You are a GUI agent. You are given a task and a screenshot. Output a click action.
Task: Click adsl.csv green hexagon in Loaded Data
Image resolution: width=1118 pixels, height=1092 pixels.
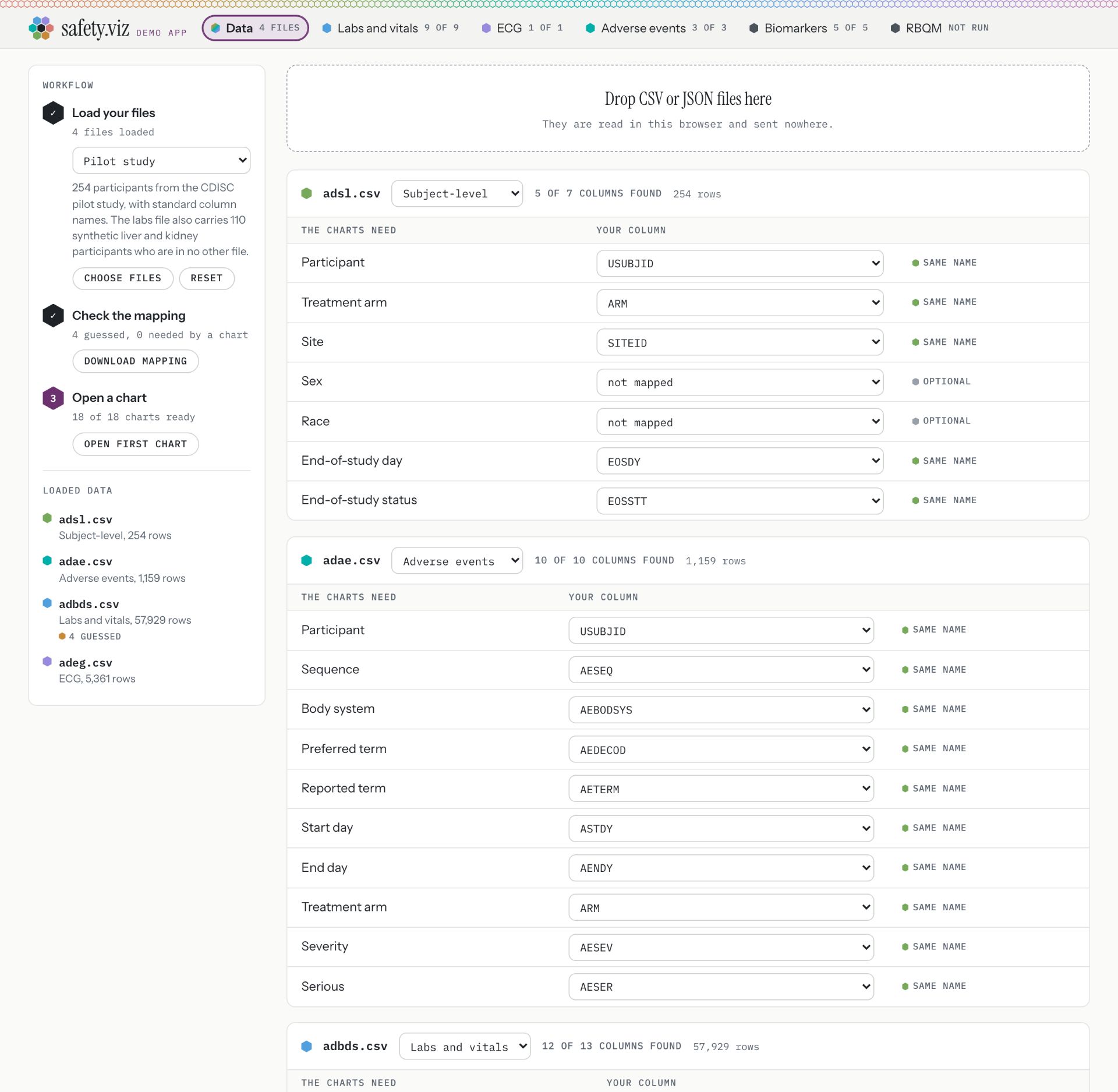click(47, 518)
